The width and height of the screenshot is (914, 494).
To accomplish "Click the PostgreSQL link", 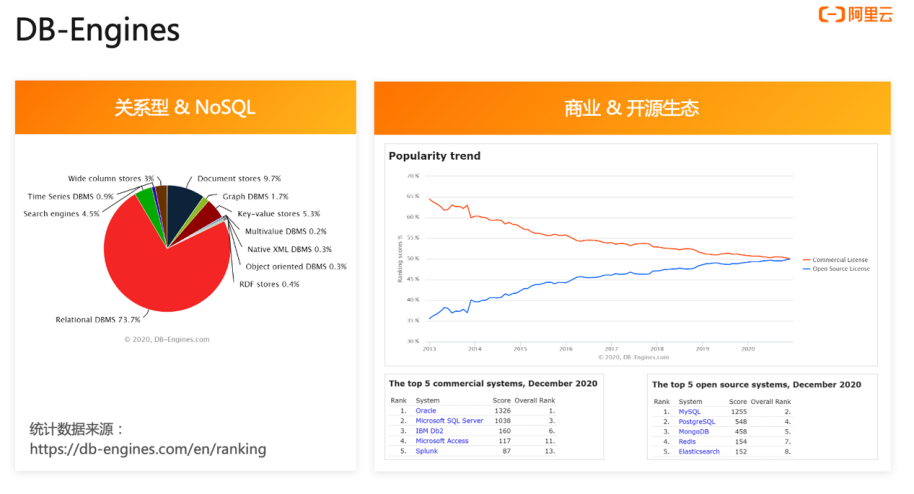I will (x=697, y=422).
